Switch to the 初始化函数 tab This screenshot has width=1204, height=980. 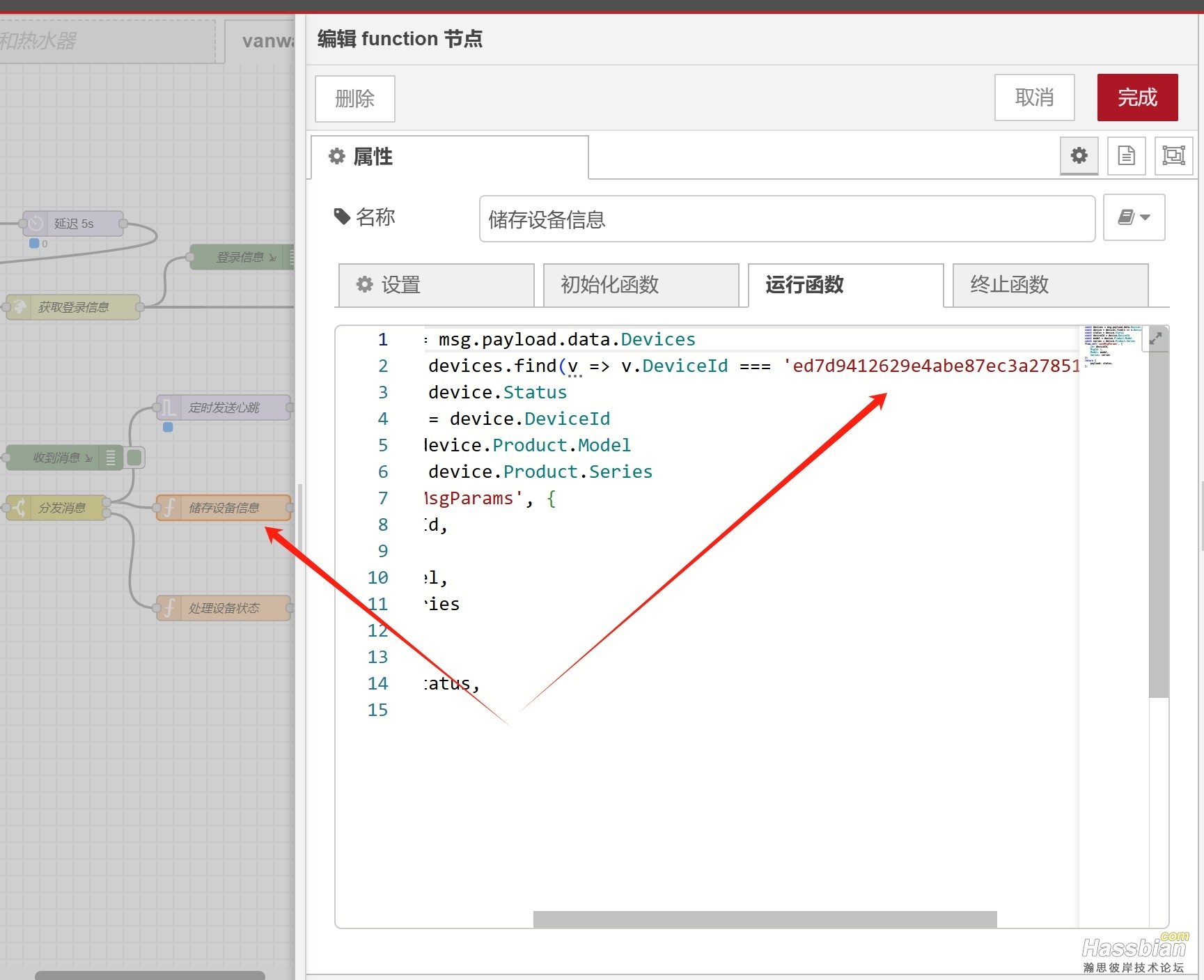[641, 285]
